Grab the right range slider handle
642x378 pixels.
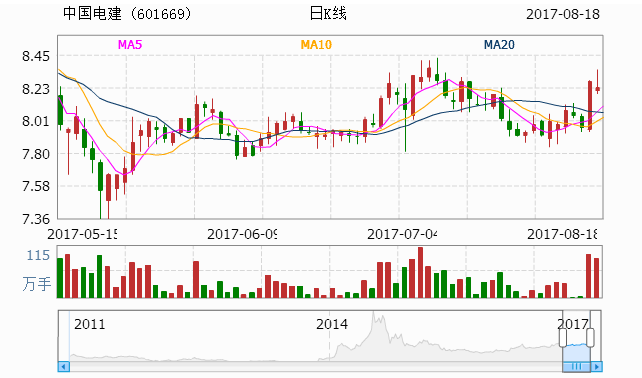coord(590,337)
